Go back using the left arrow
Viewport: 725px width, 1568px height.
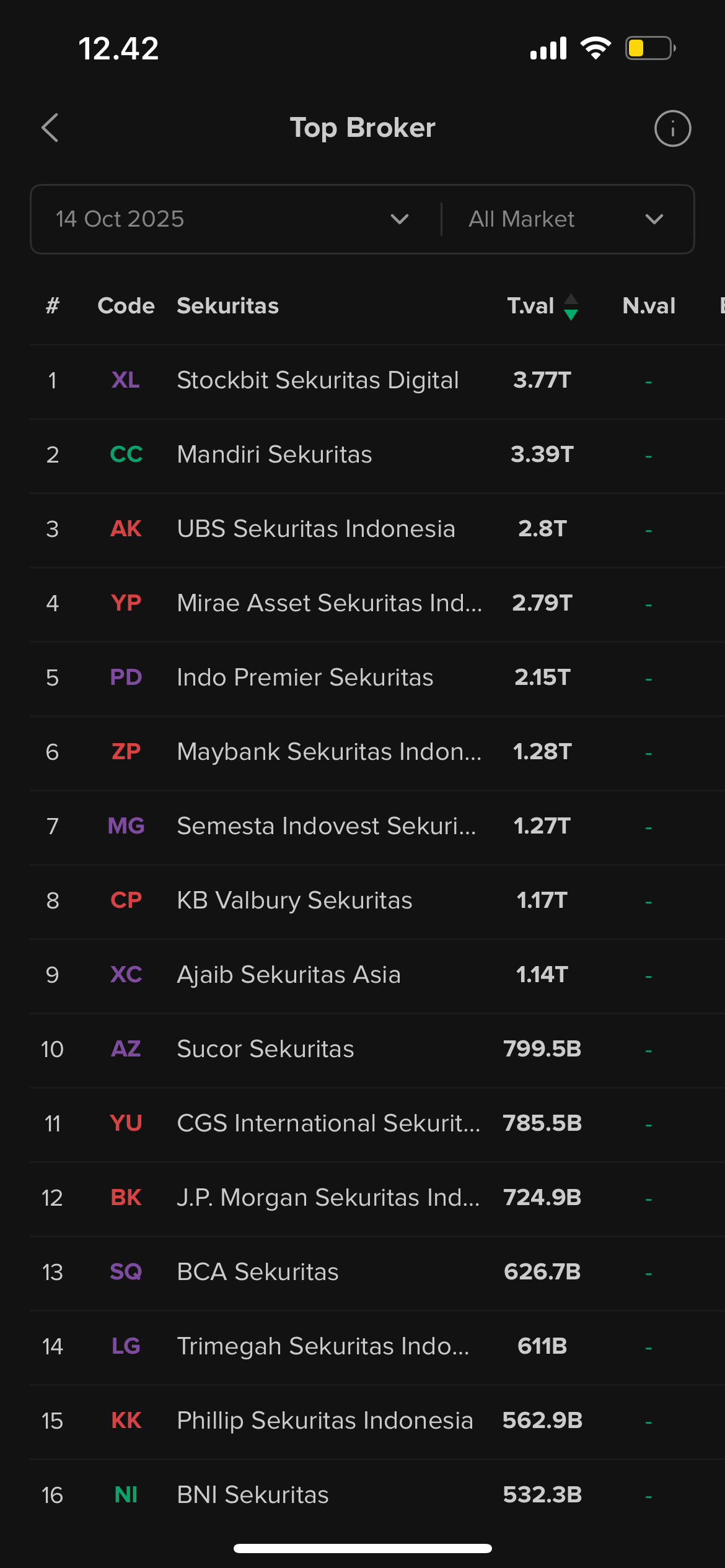(x=50, y=128)
